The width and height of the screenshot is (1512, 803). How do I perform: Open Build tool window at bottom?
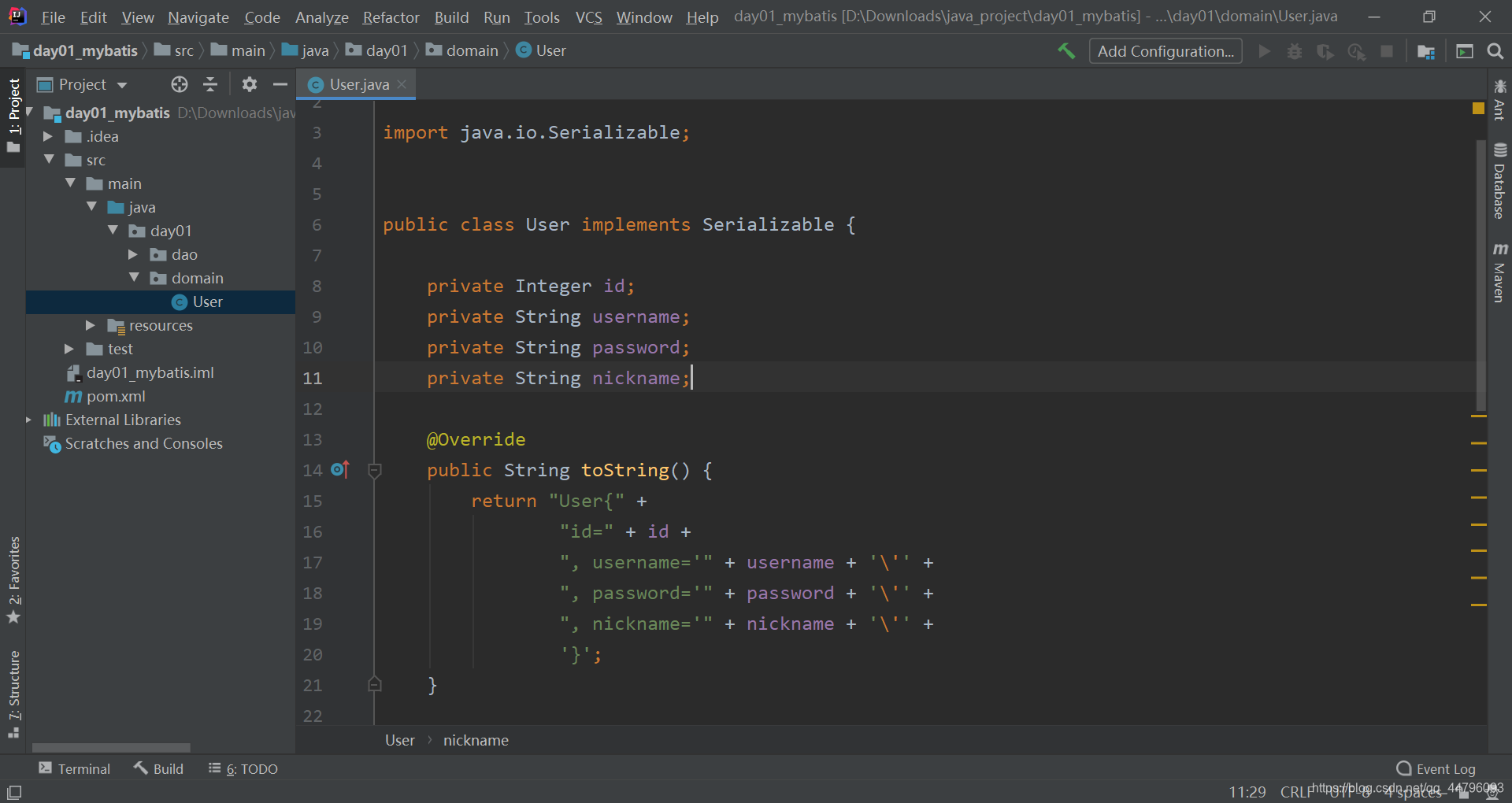click(158, 768)
